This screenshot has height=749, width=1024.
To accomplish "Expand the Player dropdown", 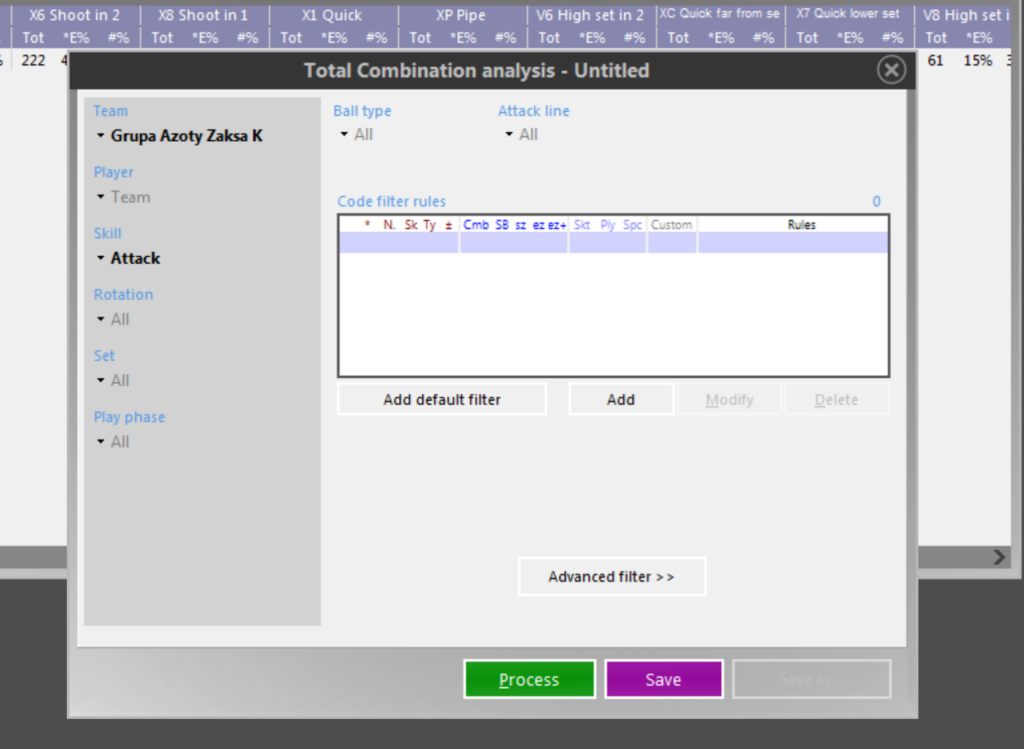I will pyautogui.click(x=124, y=197).
